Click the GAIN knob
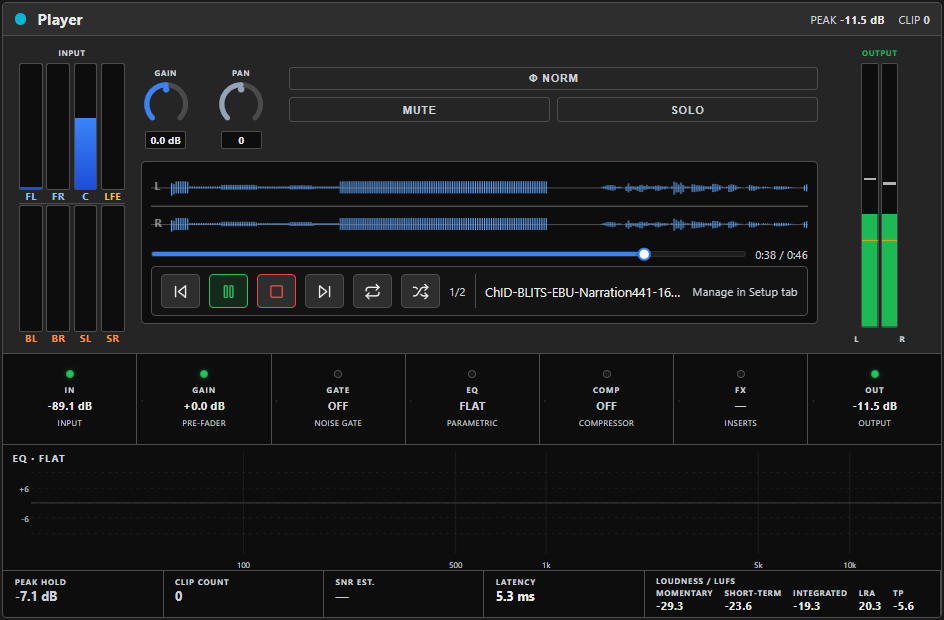This screenshot has height=620, width=944. click(166, 104)
